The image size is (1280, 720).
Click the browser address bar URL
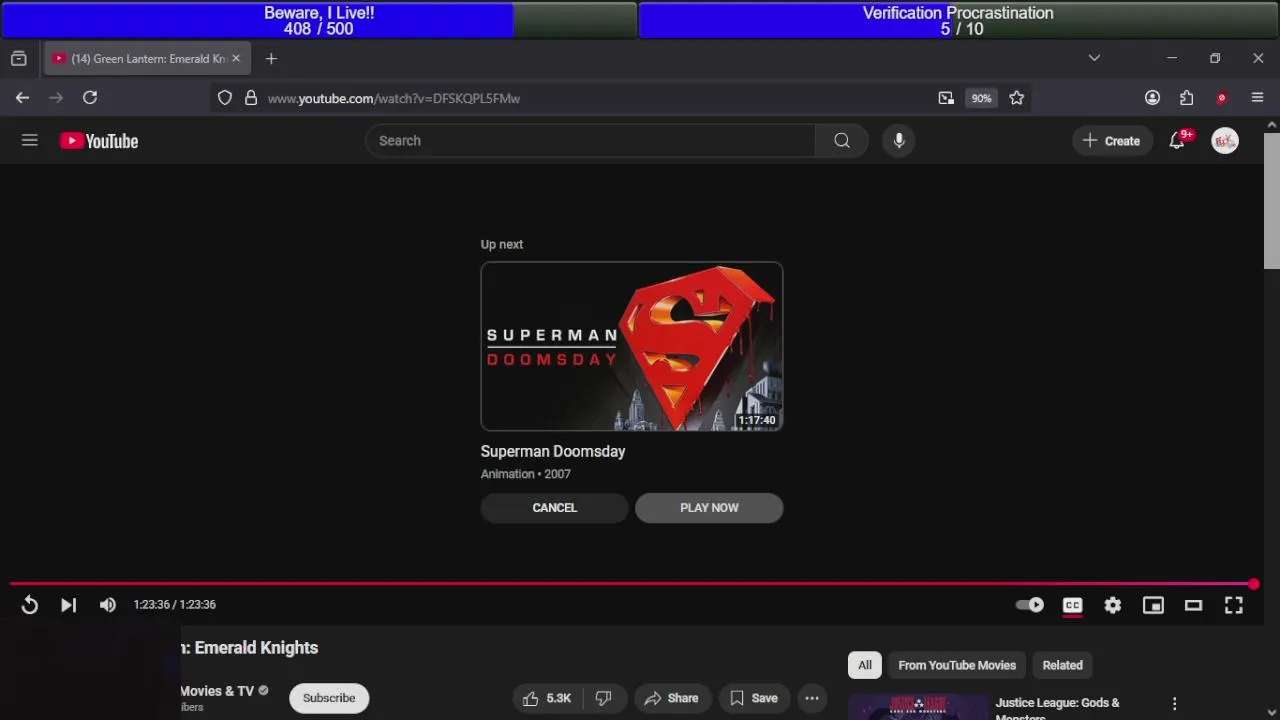(394, 98)
